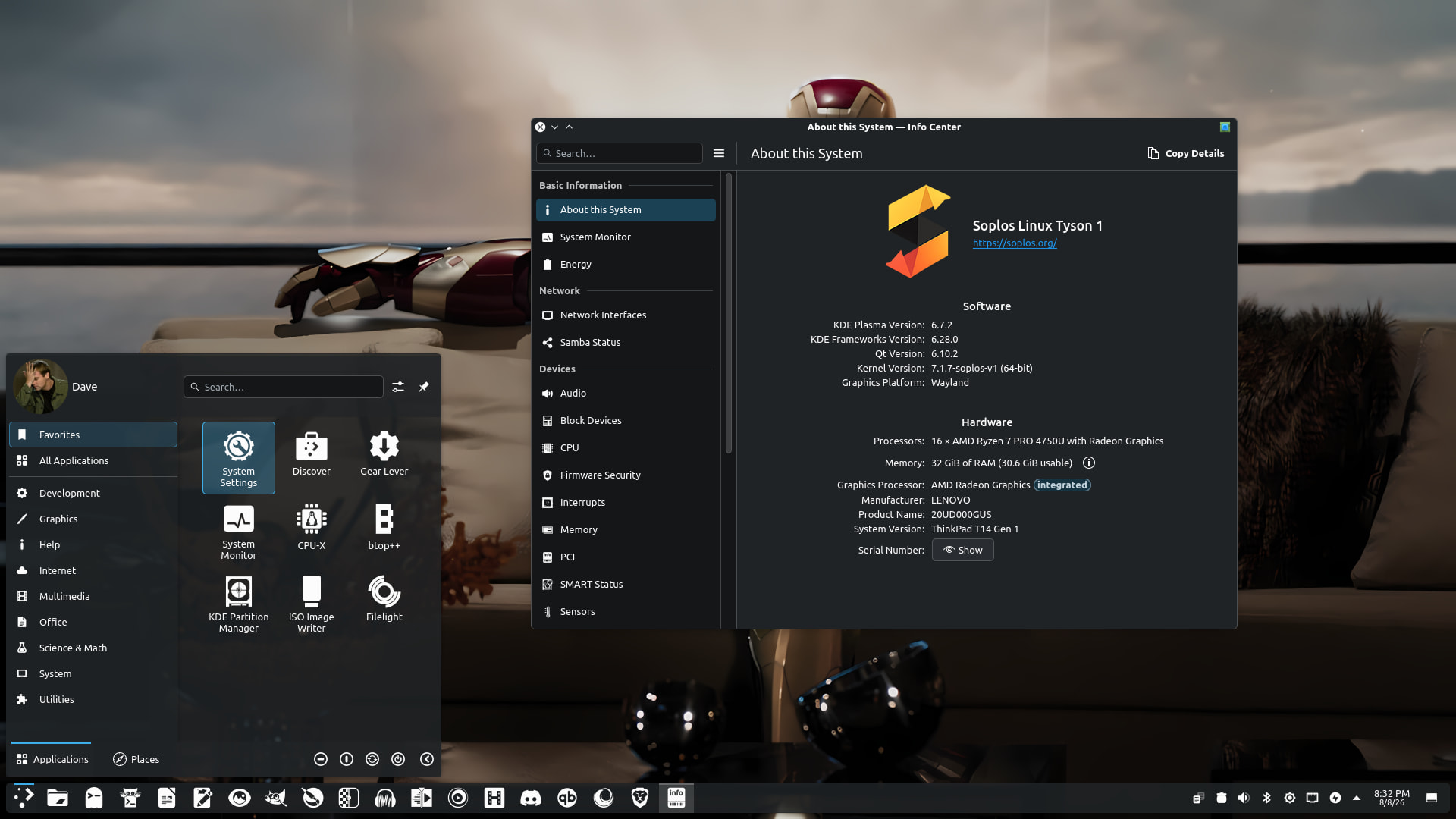Click the launcher's Sleep button
Image resolution: width=1456 pixels, height=819 pixels.
[321, 759]
